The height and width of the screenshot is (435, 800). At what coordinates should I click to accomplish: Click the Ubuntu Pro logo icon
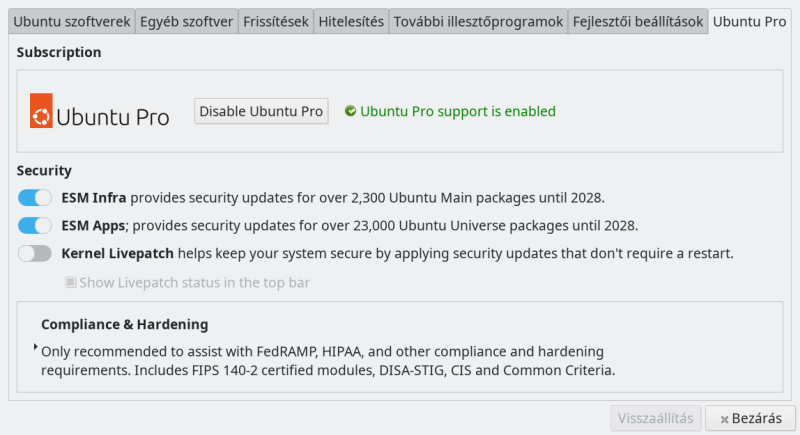coord(41,111)
